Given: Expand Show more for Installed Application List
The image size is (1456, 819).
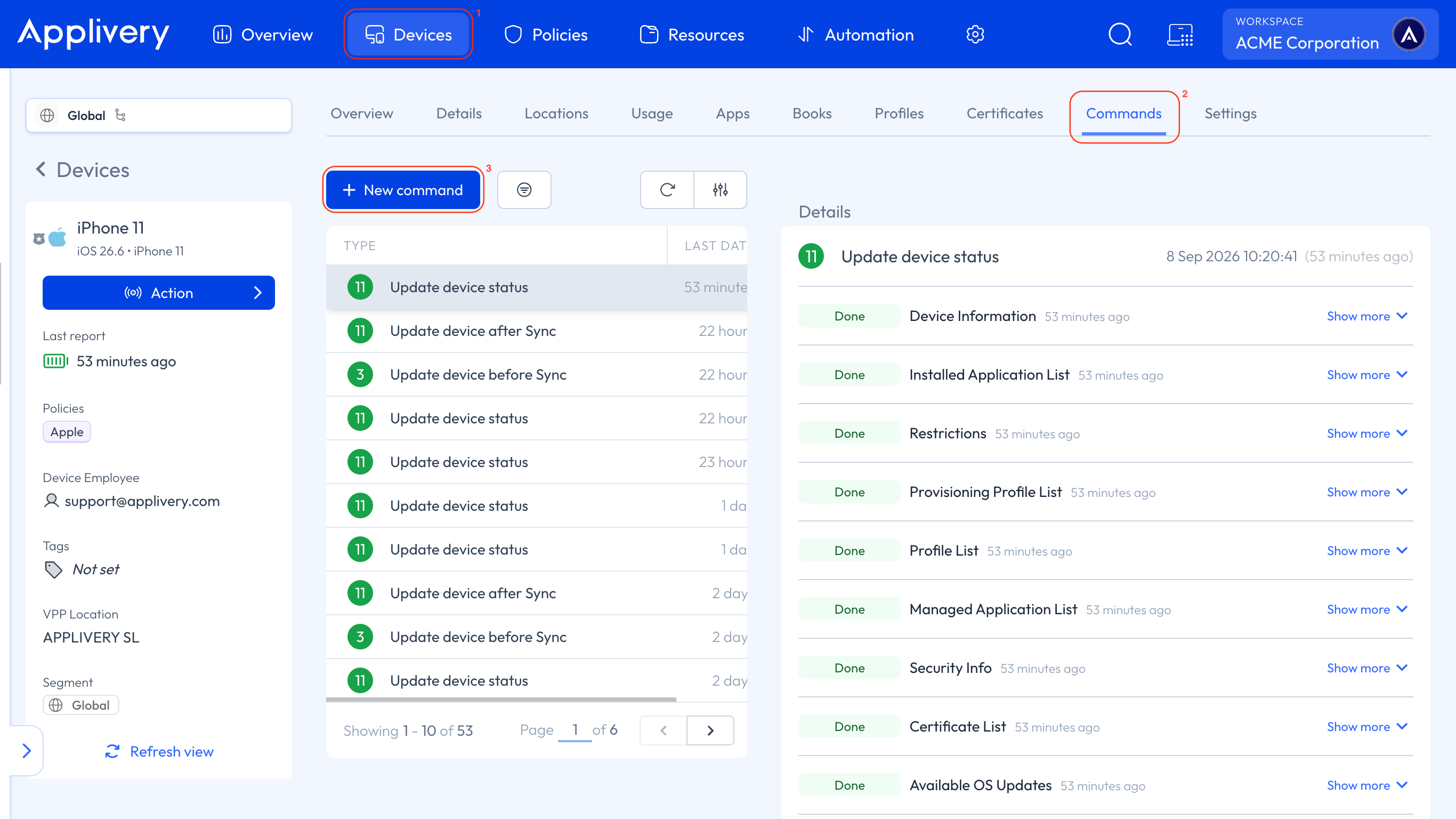Looking at the screenshot, I should click(x=1366, y=375).
